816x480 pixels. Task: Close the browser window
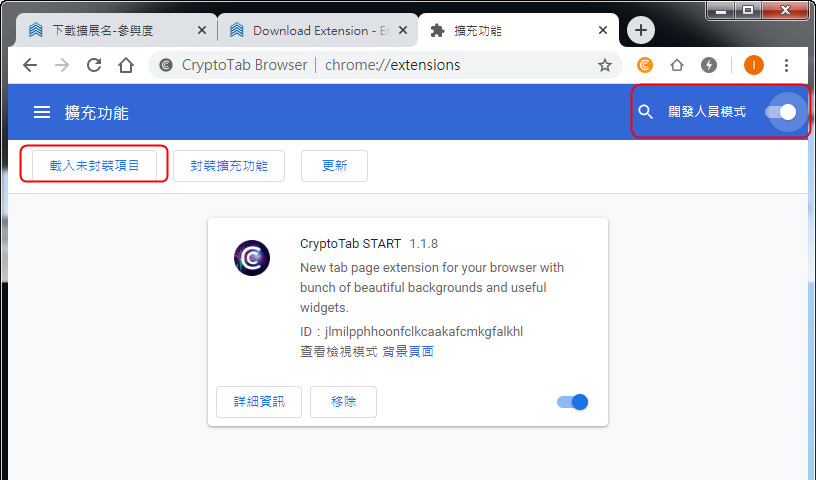(x=786, y=10)
